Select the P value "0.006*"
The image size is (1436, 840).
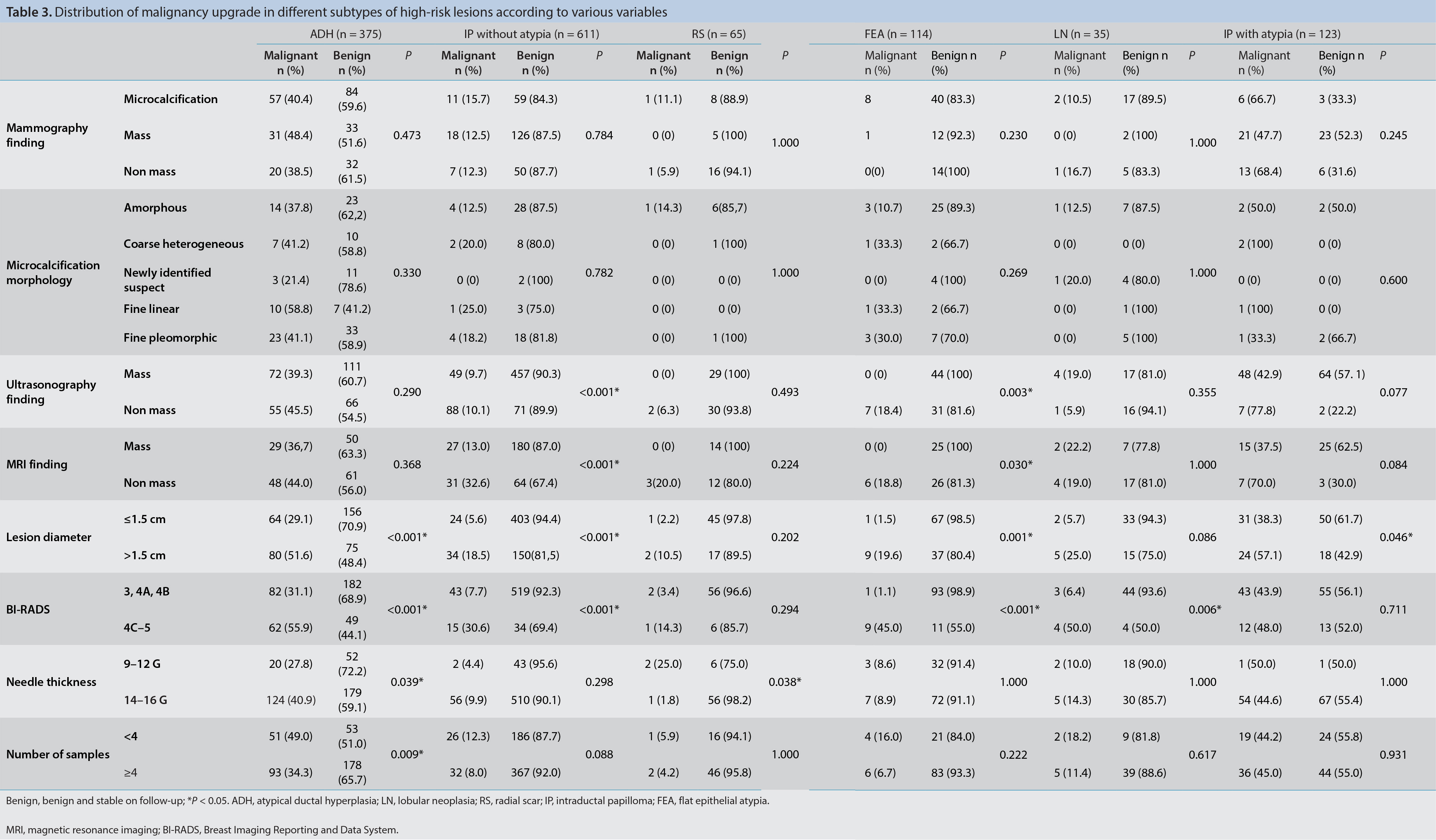(1205, 609)
